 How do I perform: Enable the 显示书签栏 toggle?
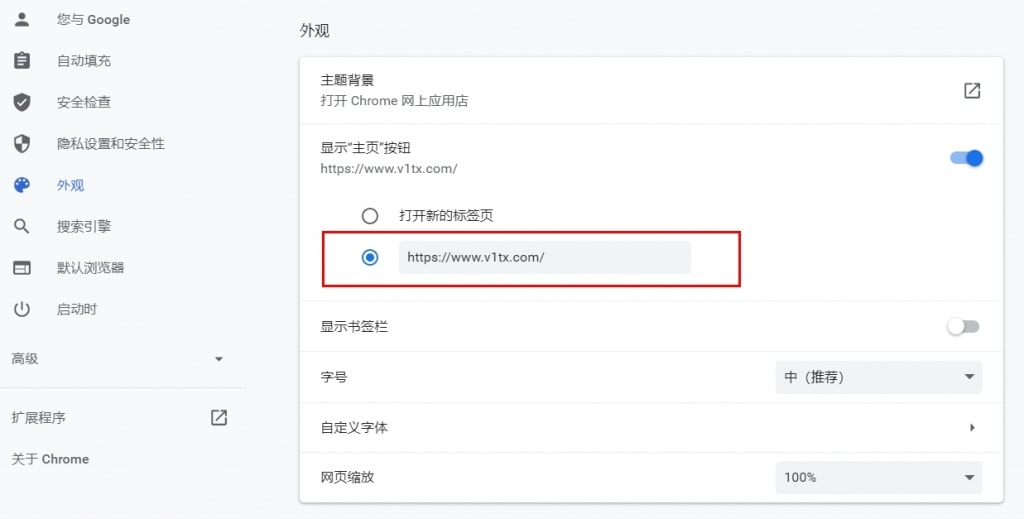[964, 327]
